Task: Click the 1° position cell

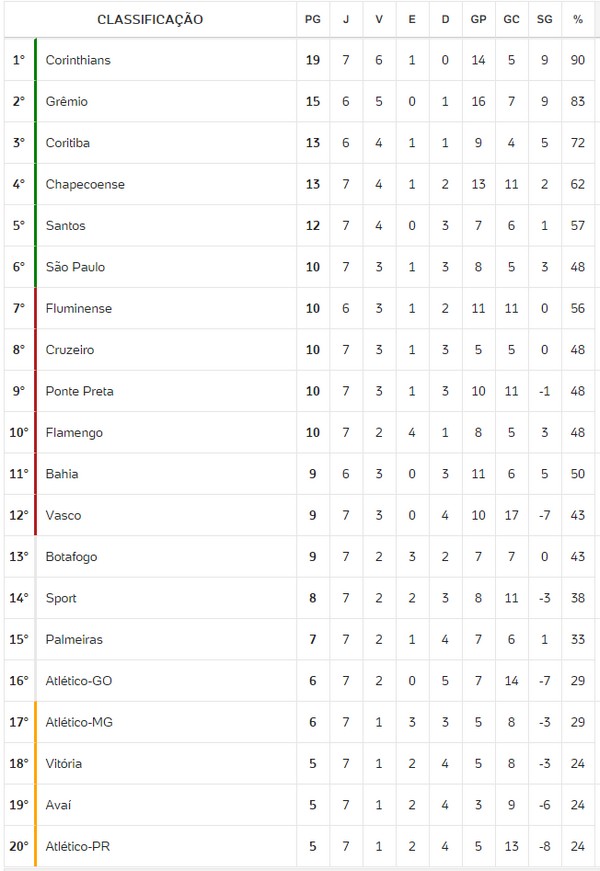Action: tap(18, 60)
